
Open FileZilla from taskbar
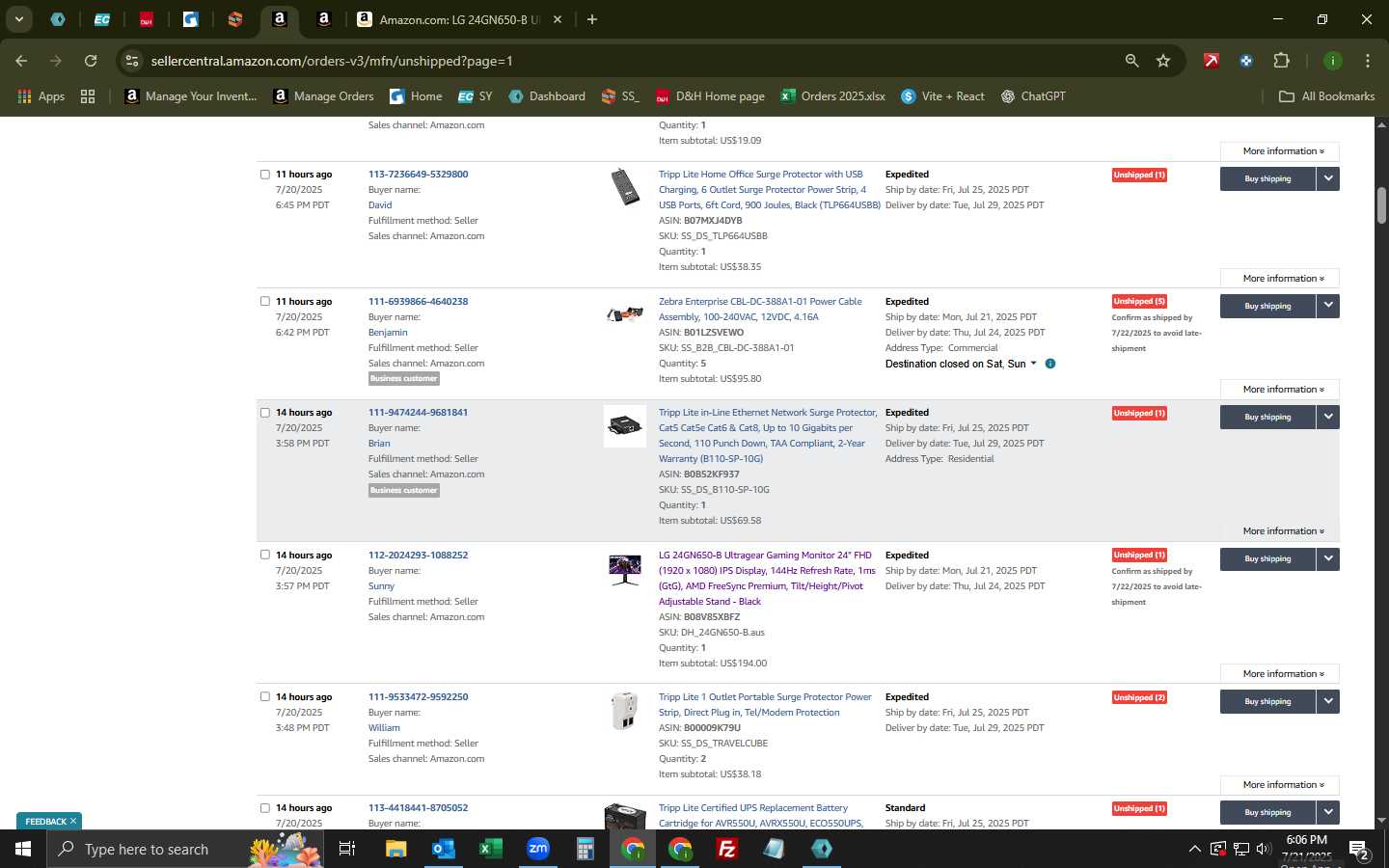point(727,849)
